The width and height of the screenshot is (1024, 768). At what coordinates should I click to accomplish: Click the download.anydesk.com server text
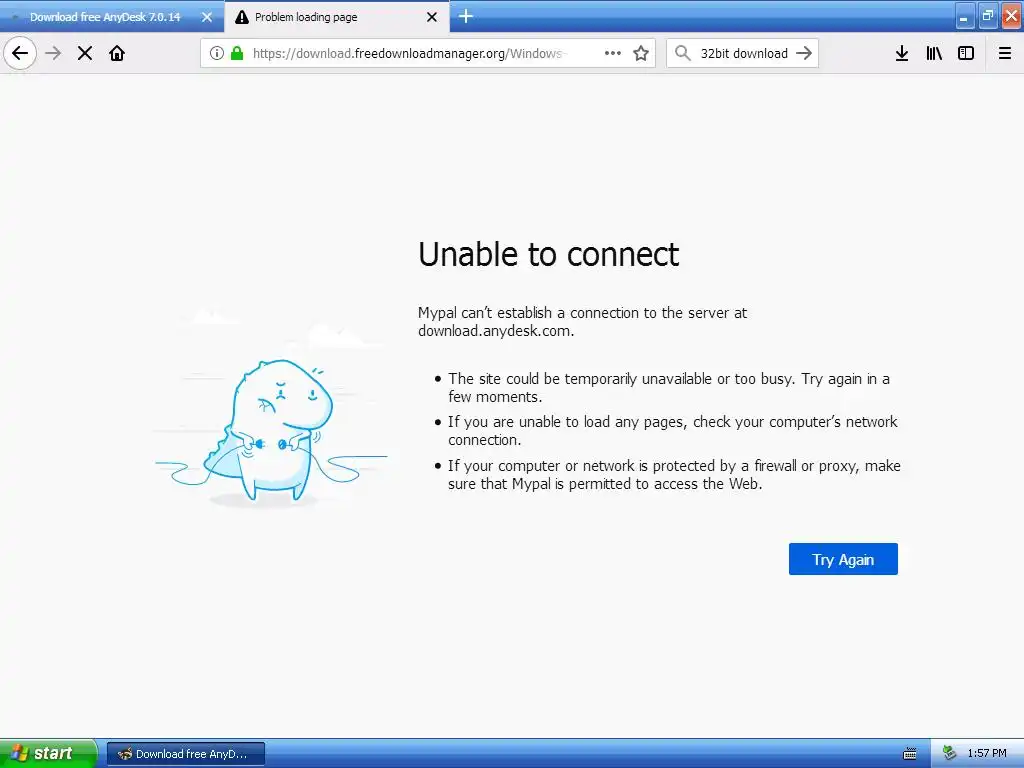click(x=494, y=331)
